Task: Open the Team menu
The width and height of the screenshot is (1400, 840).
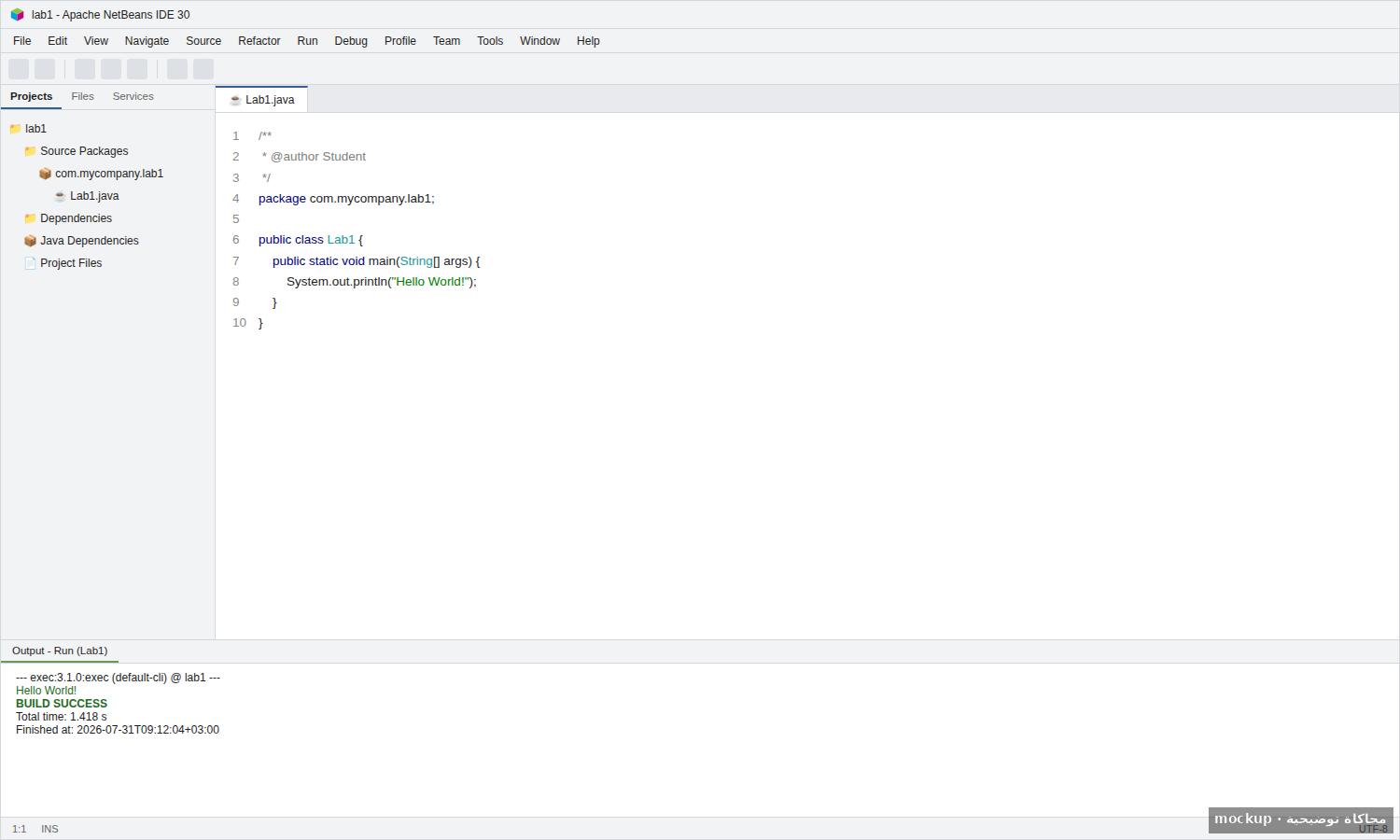Action: click(x=447, y=41)
